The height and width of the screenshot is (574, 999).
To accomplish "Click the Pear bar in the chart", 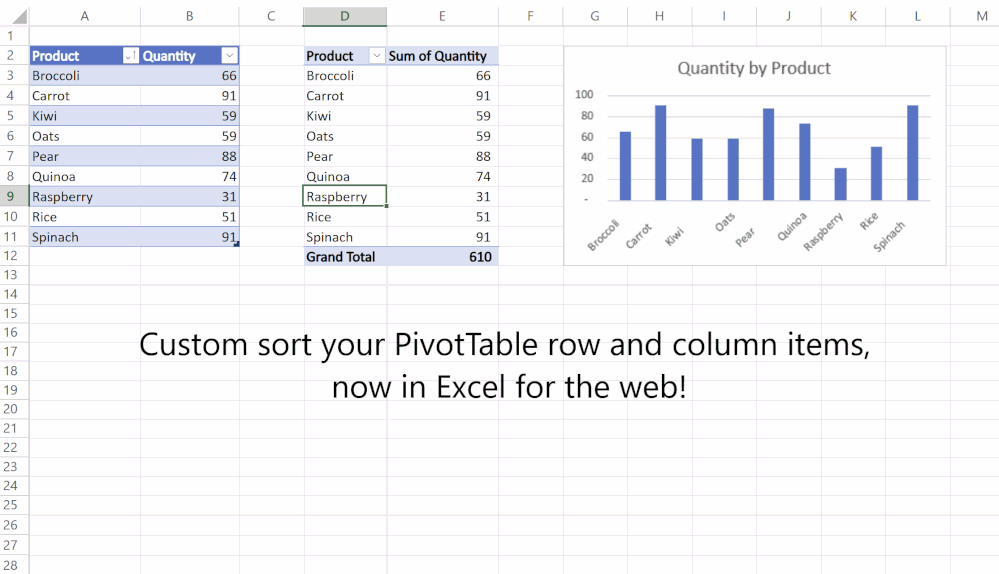I will click(x=769, y=155).
